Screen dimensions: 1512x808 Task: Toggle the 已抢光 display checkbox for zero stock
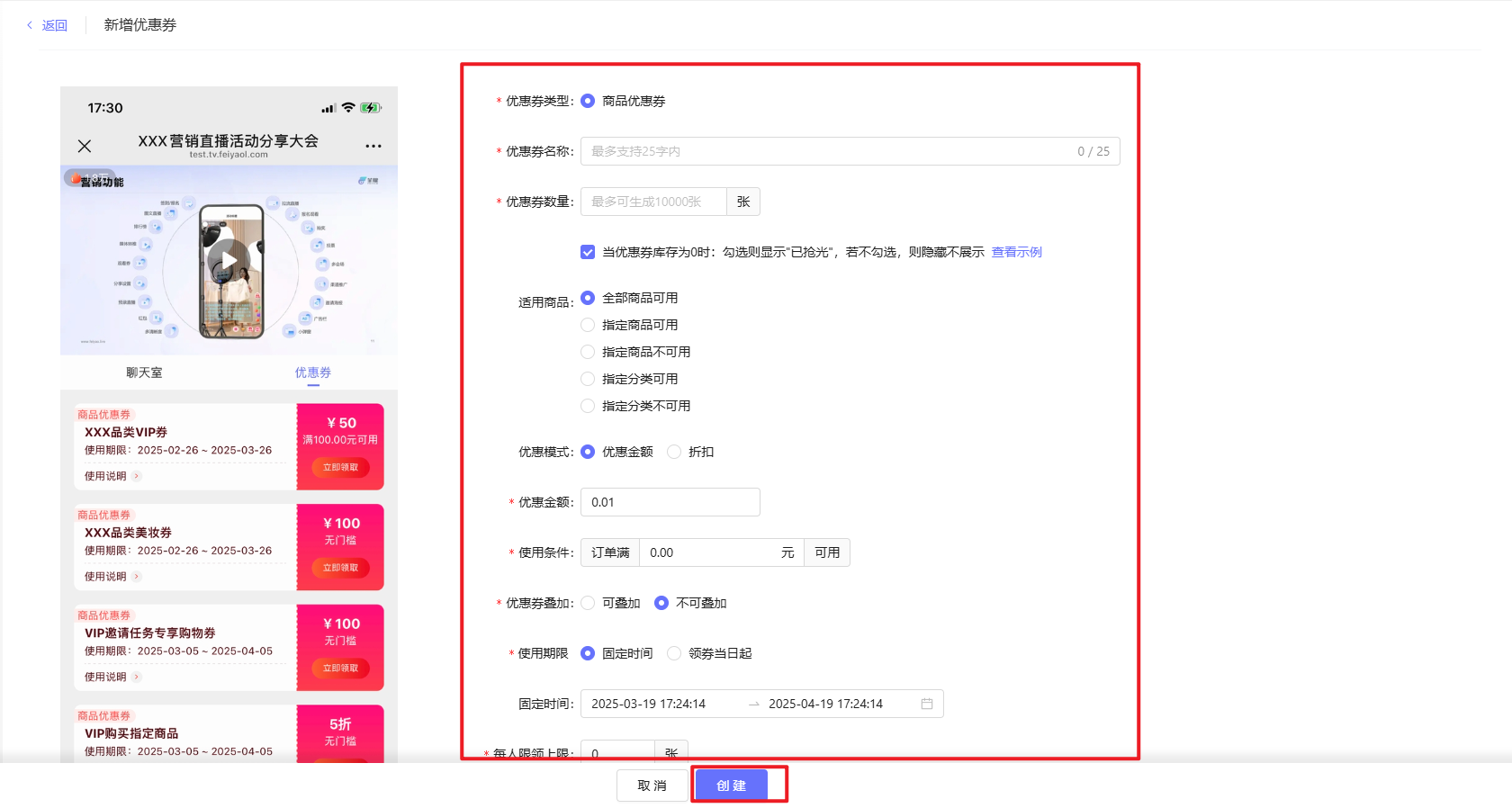[588, 252]
